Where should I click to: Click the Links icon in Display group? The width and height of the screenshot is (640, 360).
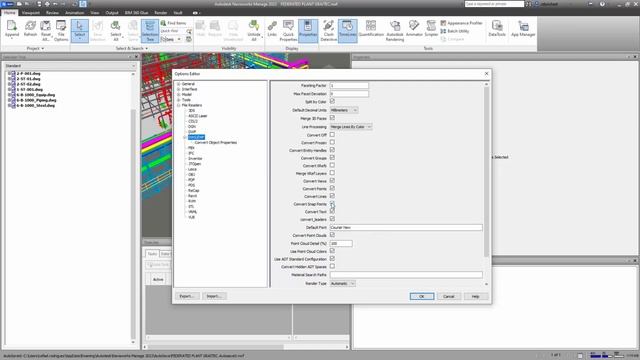pos(272,30)
